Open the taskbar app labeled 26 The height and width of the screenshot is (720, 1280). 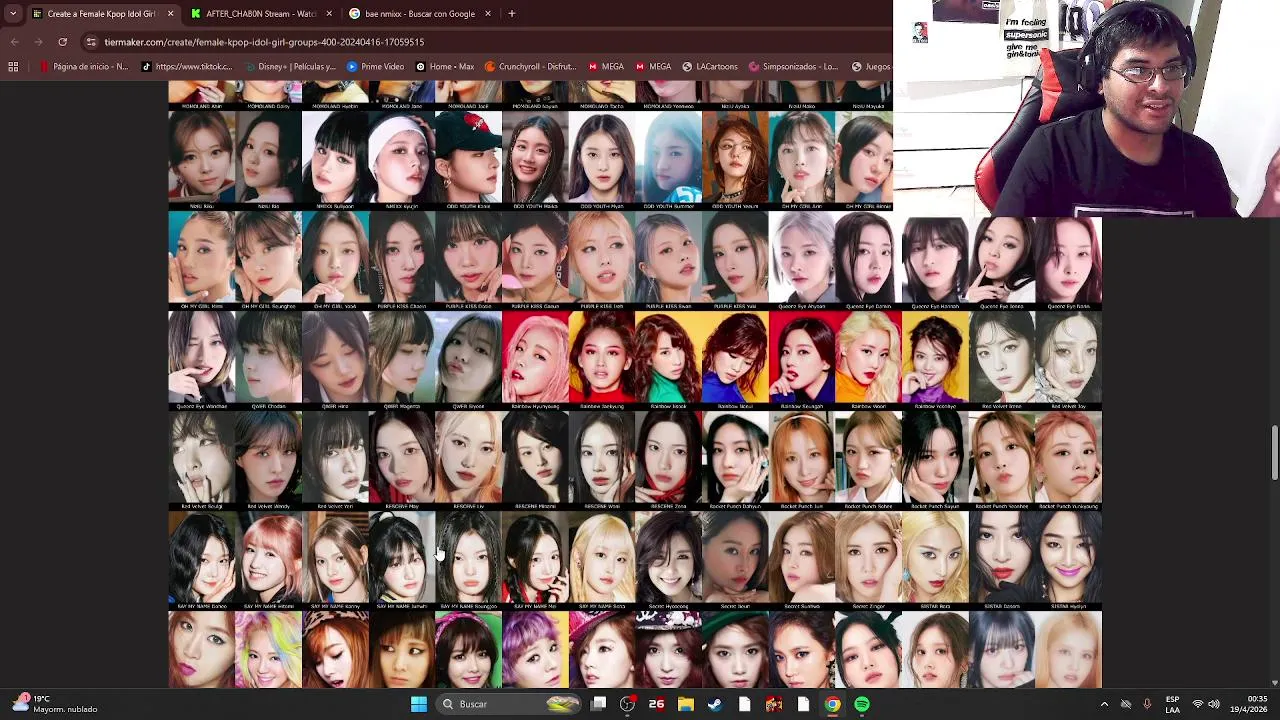pos(656,704)
